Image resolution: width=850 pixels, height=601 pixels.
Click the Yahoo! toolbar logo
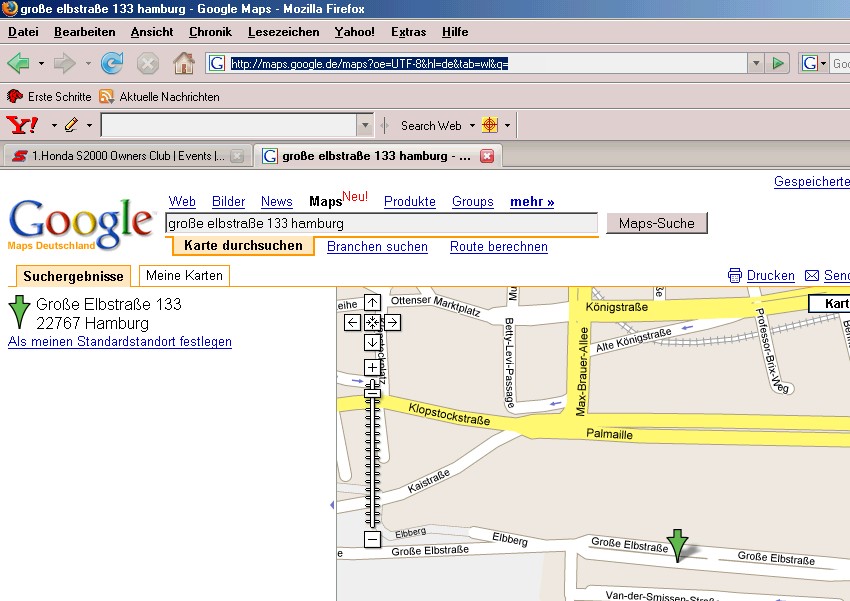pyautogui.click(x=23, y=126)
